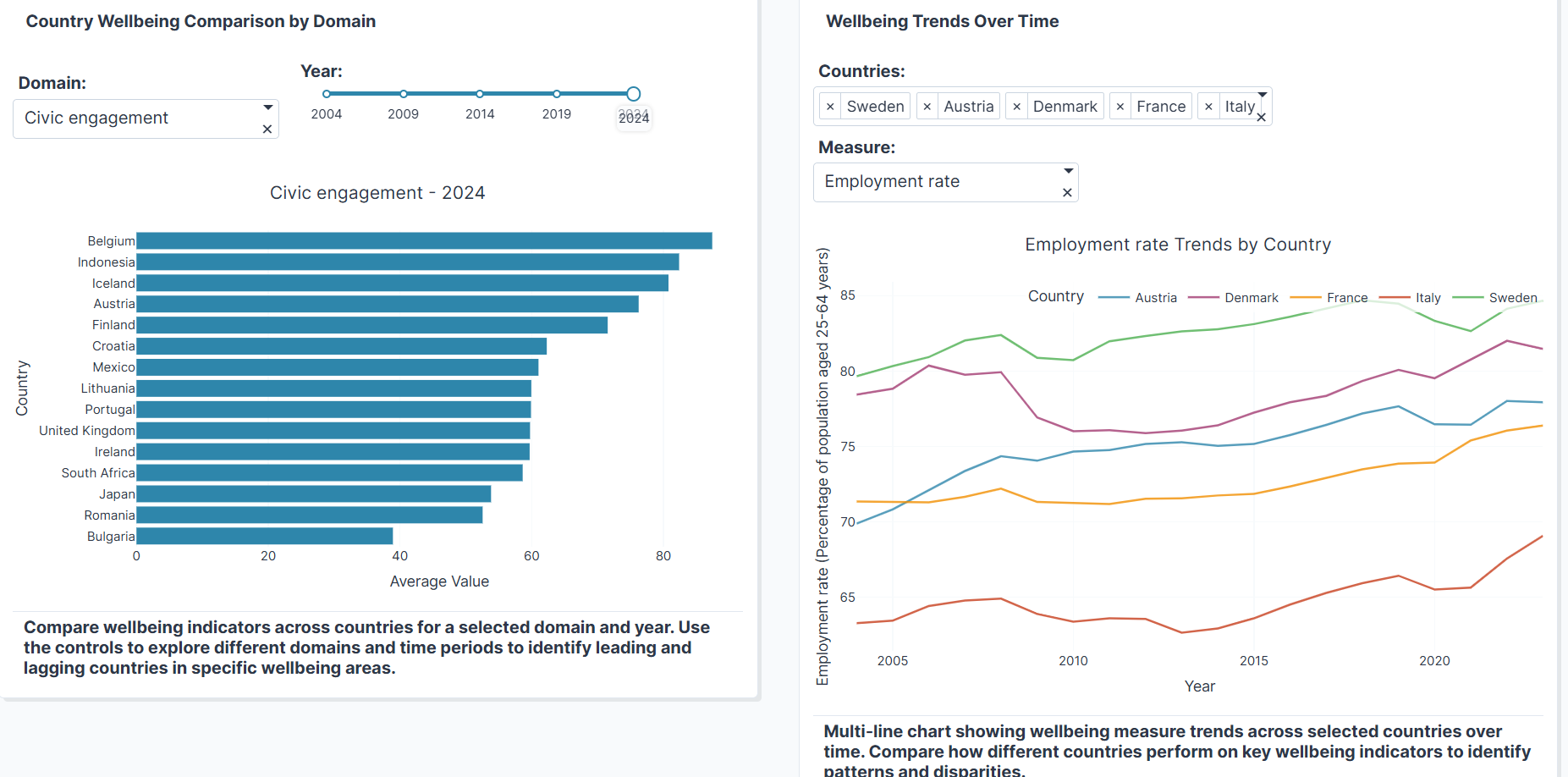
Task: Open the Domain dropdown
Action: (x=268, y=107)
